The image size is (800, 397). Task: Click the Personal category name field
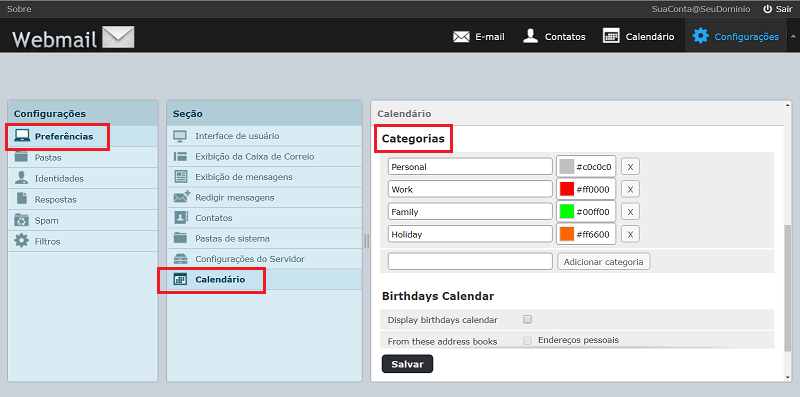click(470, 166)
